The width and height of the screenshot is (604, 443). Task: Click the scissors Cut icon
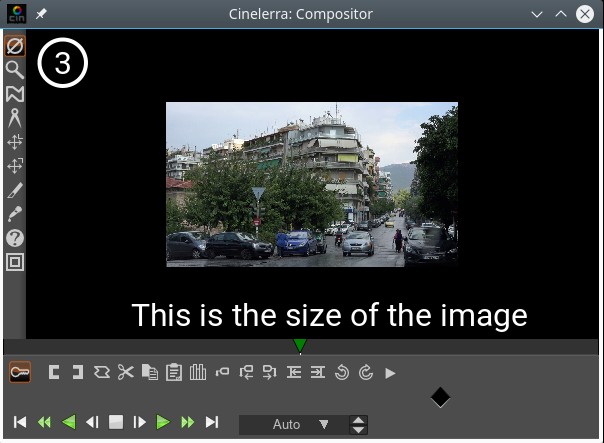coord(125,372)
